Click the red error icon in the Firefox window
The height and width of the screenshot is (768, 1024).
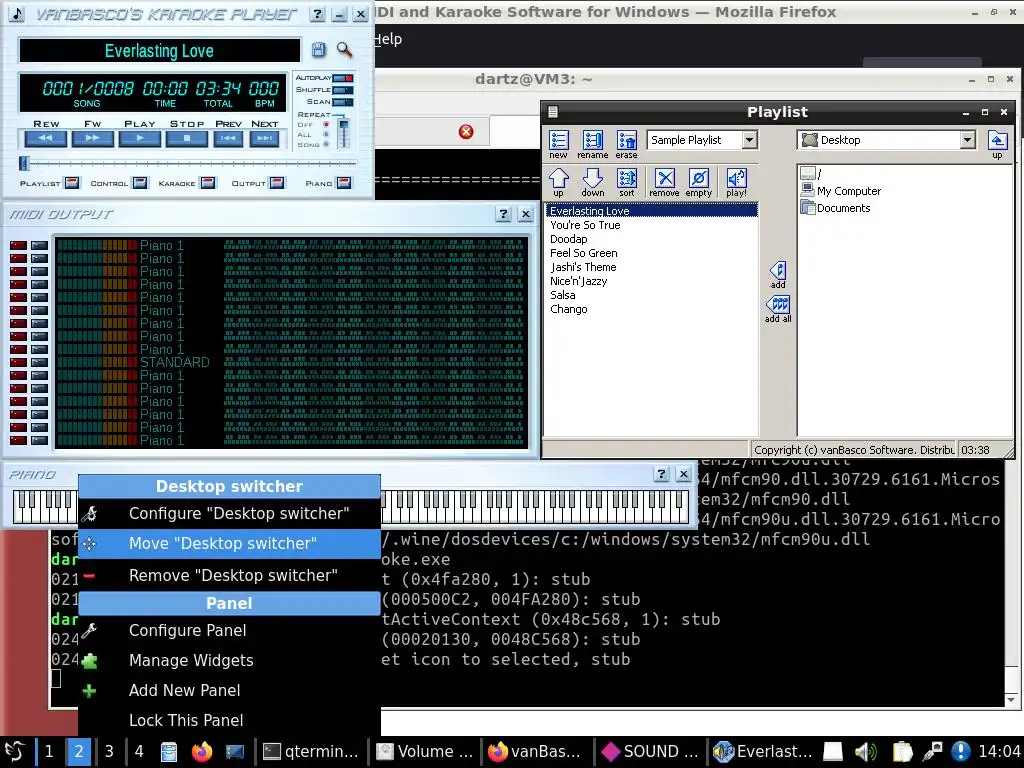[466, 131]
